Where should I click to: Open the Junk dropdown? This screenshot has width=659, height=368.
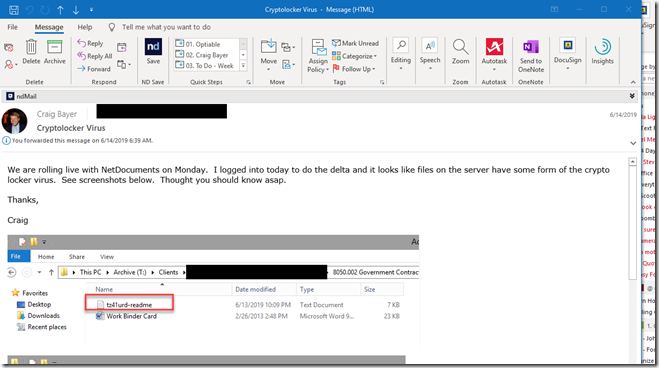(11, 65)
